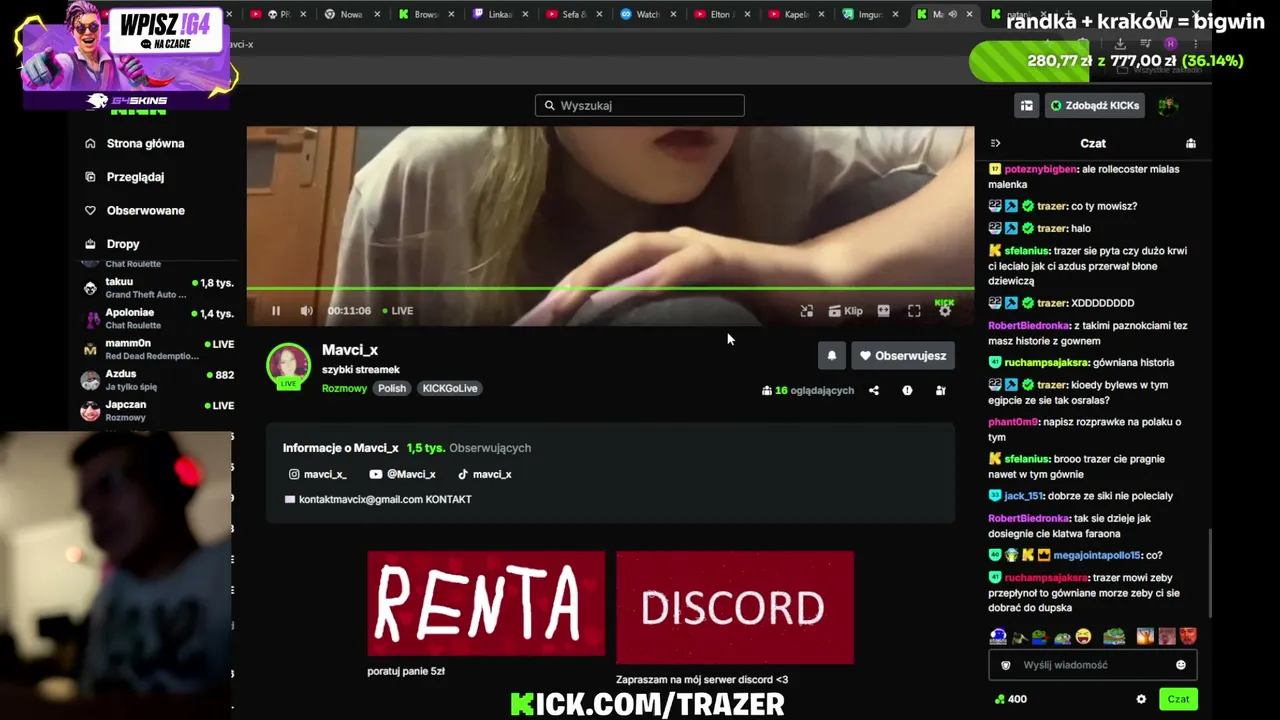Image resolution: width=1280 pixels, height=720 pixels.
Task: Send the message with the green Czat button
Action: click(x=1179, y=699)
